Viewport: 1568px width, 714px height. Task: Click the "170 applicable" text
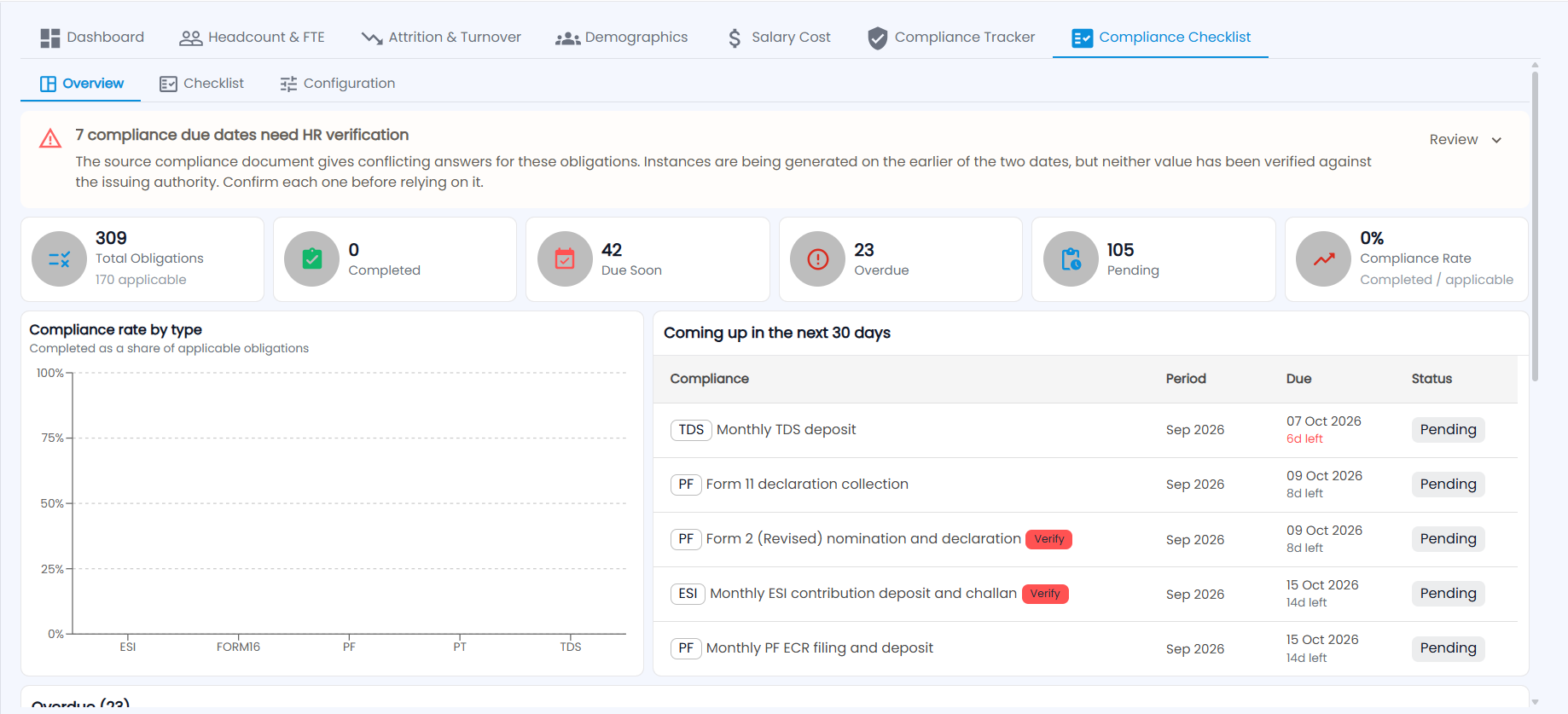(141, 280)
